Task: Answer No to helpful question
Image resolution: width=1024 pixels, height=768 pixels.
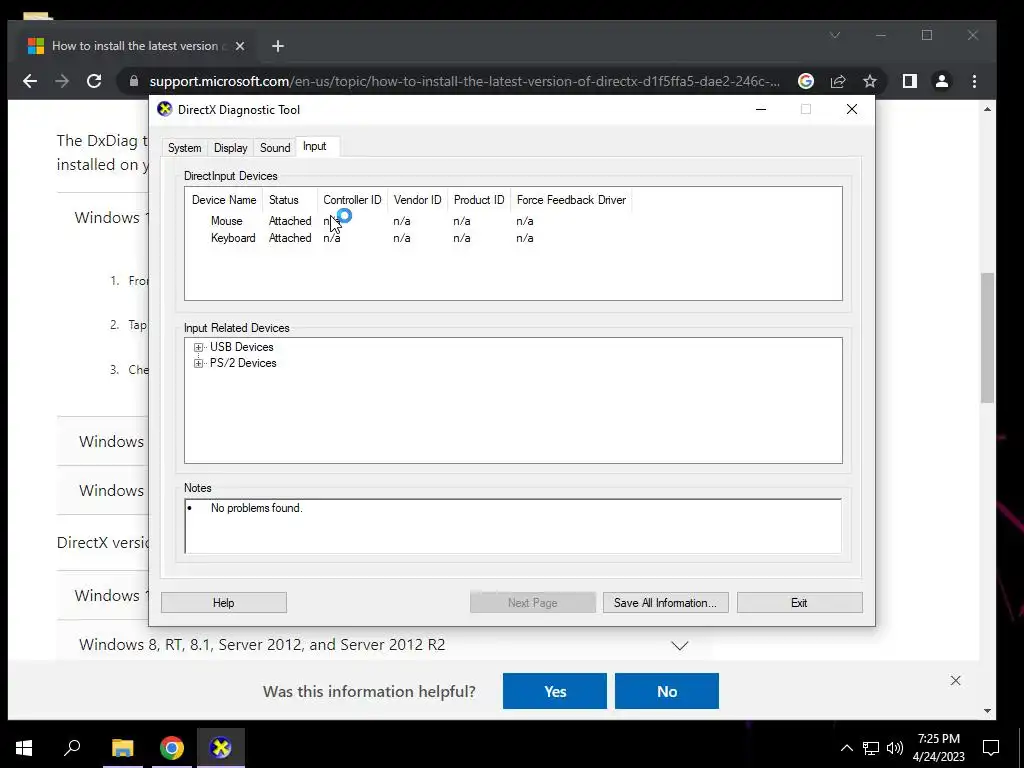Action: click(667, 691)
